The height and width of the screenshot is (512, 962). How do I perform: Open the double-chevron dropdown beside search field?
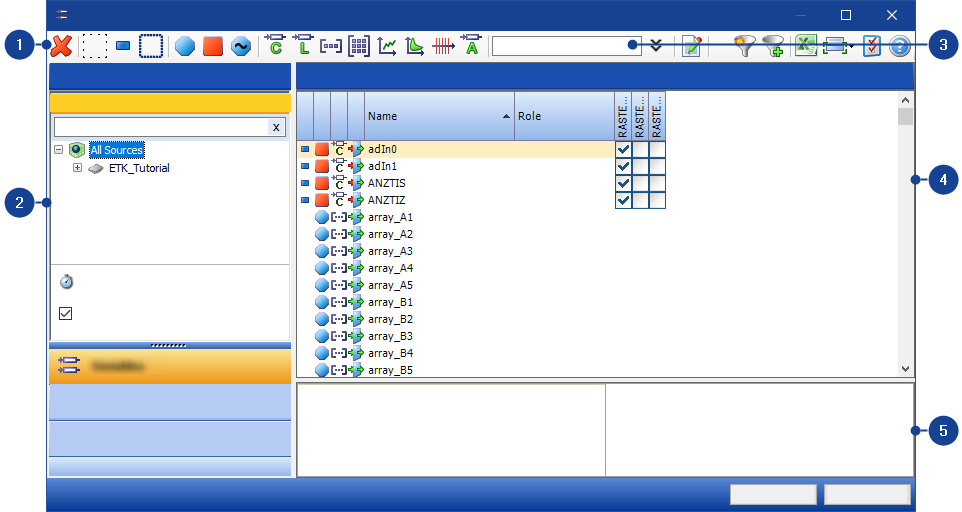pyautogui.click(x=656, y=45)
